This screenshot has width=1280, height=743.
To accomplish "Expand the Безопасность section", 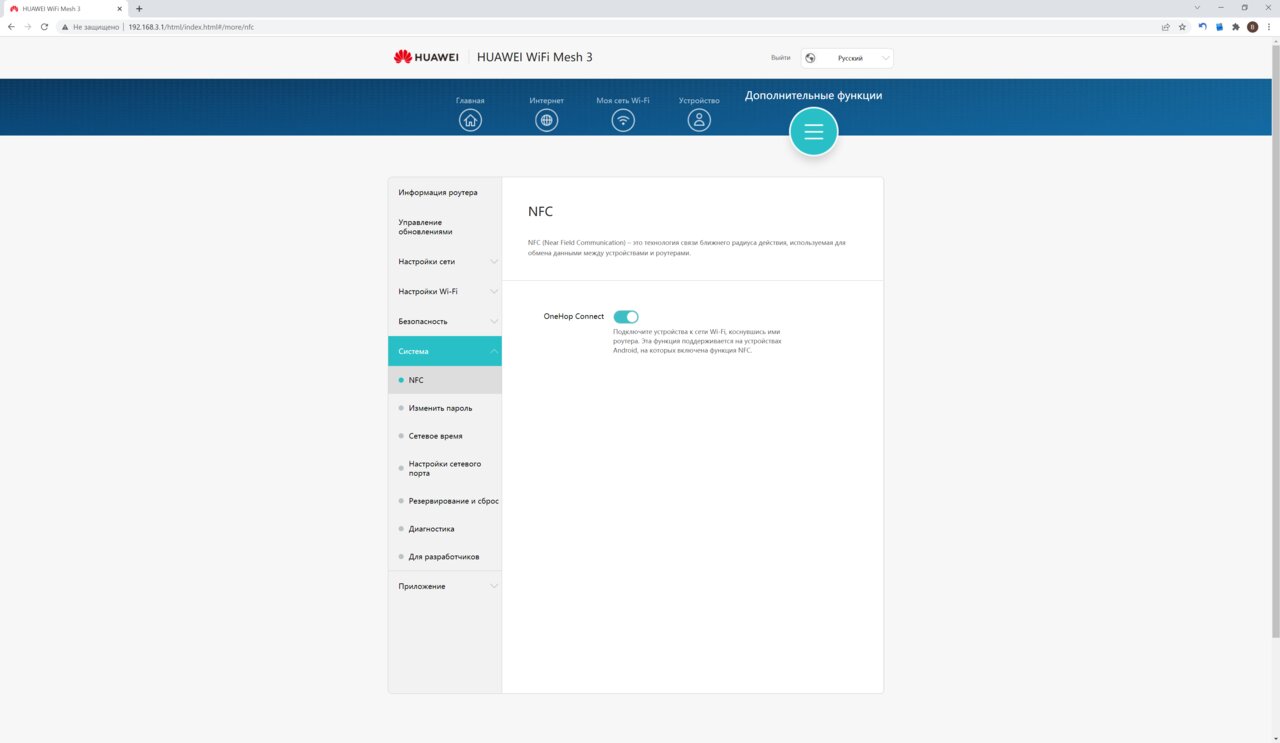I will (445, 322).
